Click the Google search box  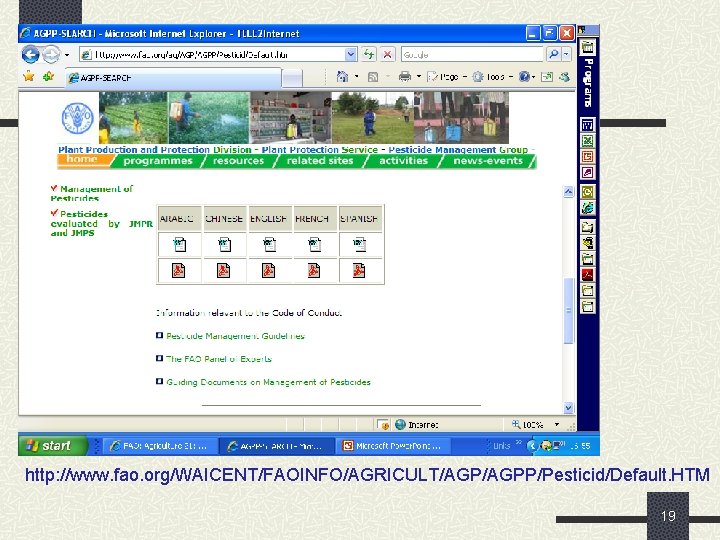(x=472, y=55)
